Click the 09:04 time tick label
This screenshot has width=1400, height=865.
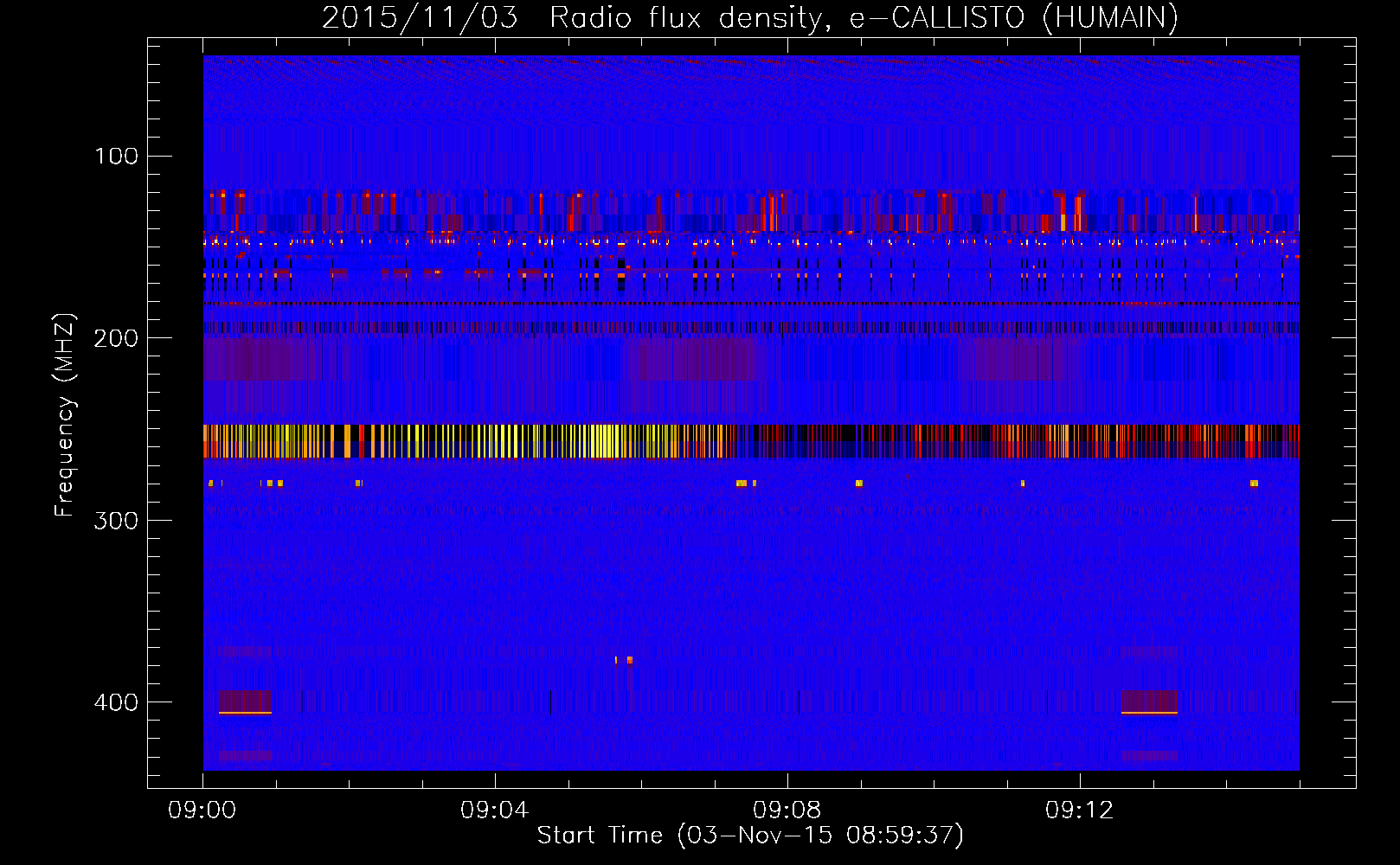[x=495, y=811]
